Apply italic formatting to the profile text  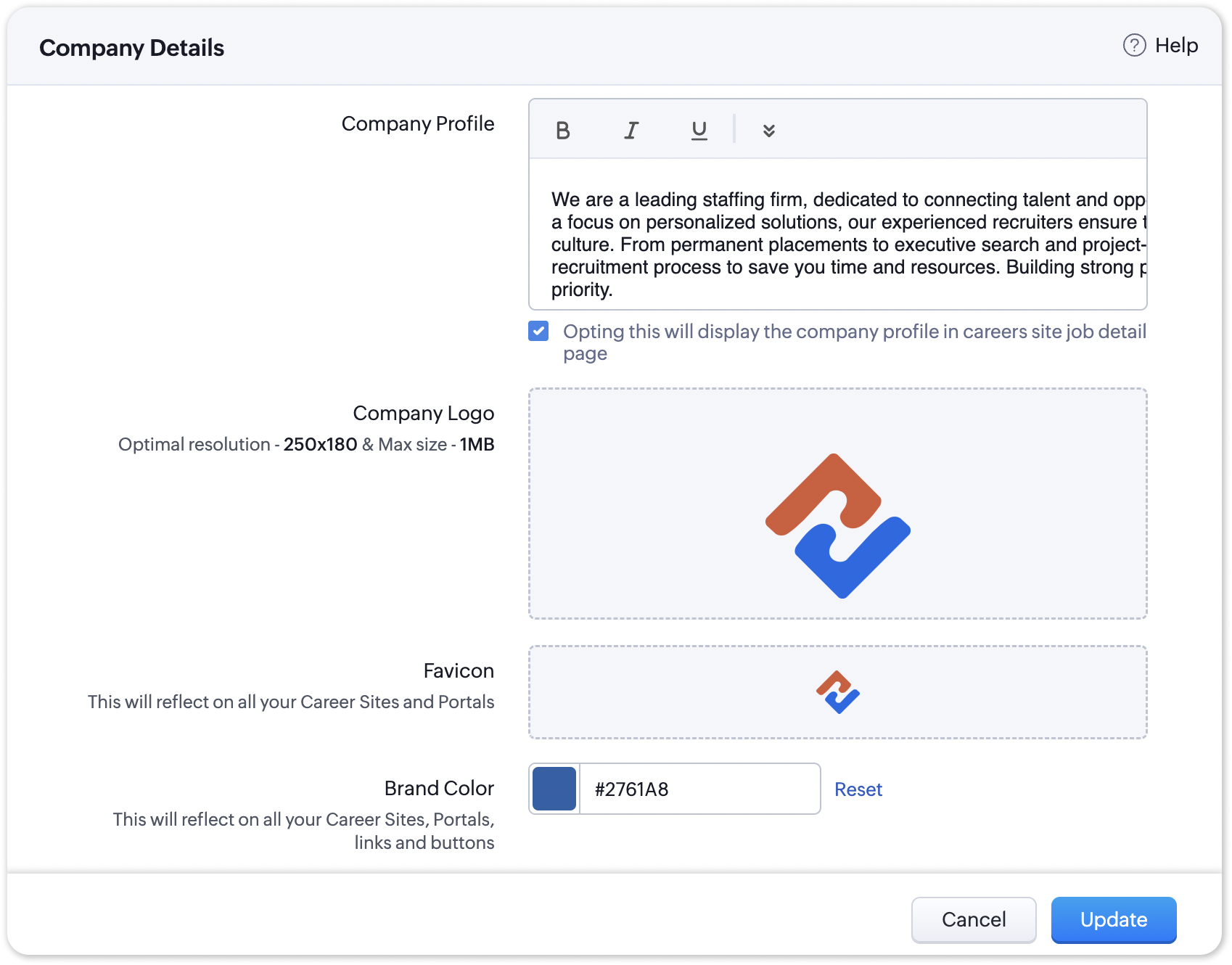(x=631, y=131)
